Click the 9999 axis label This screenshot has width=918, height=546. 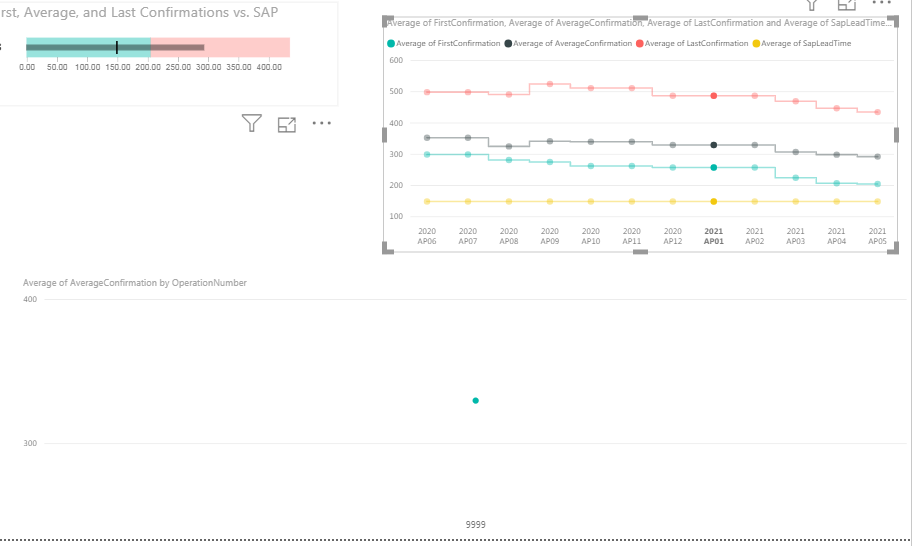tap(475, 524)
